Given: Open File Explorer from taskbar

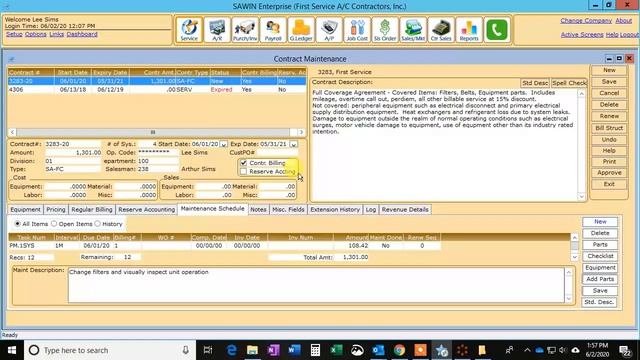Looking at the screenshot, I should (x=252, y=350).
